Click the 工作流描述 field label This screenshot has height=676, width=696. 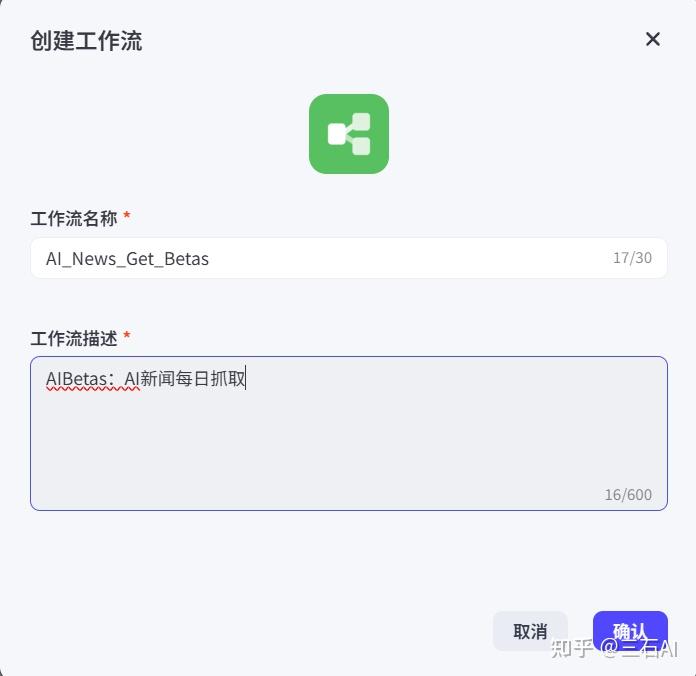(x=74, y=338)
